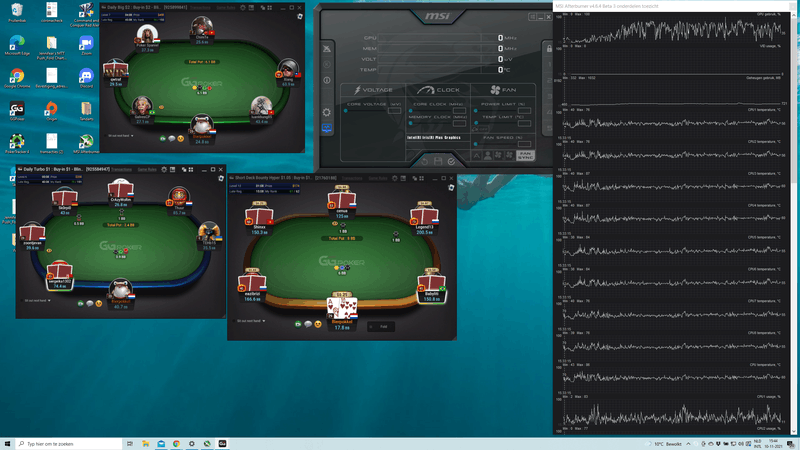The width and height of the screenshot is (800, 450).
Task: Open emoji smiley in Daily Turbo $1 window
Action: pos(99,304)
